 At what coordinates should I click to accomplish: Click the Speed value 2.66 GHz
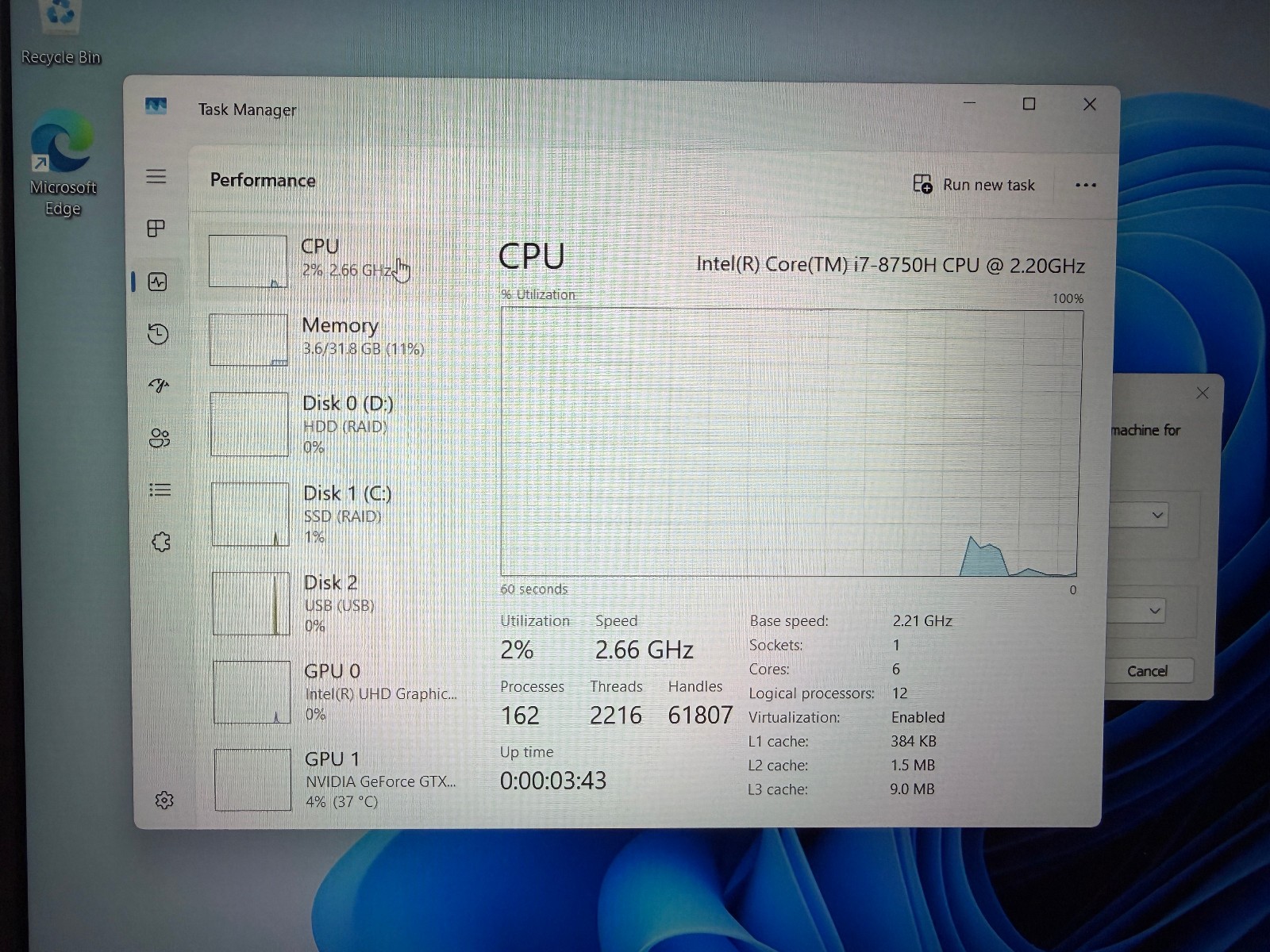(x=645, y=651)
